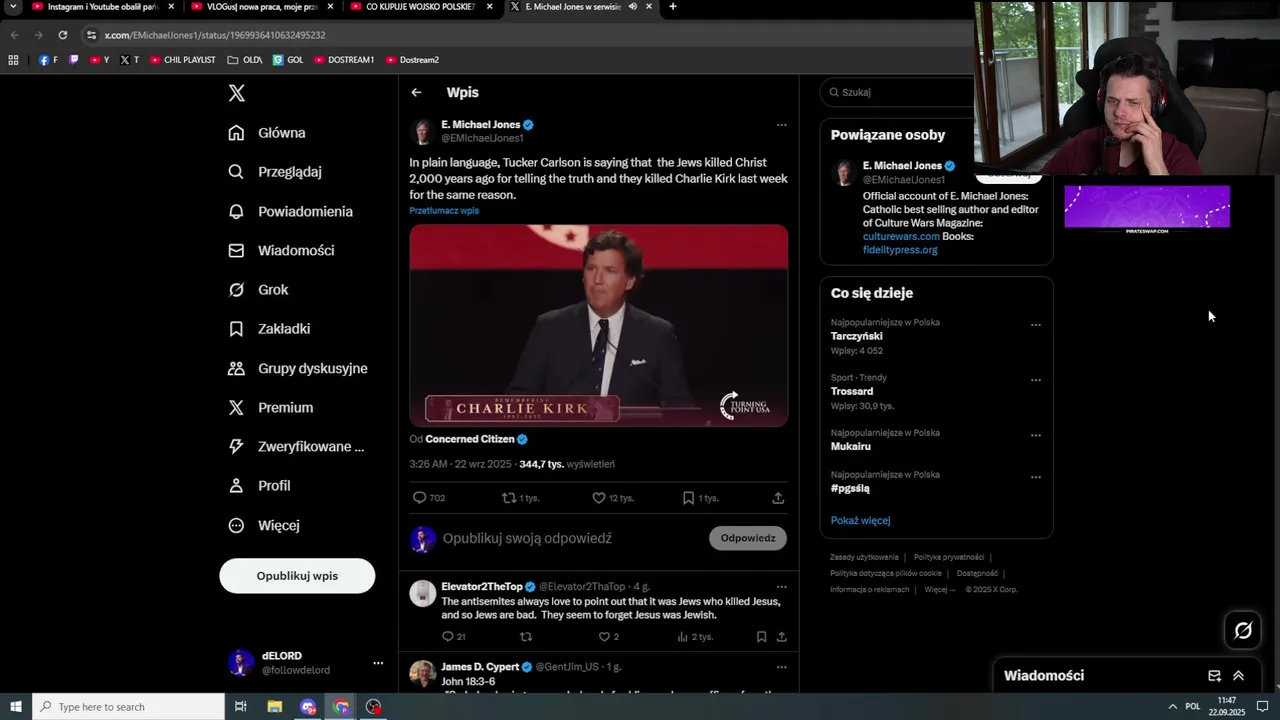This screenshot has width=1280, height=720.
Task: Go back using the Wpis arrow
Action: click(416, 92)
